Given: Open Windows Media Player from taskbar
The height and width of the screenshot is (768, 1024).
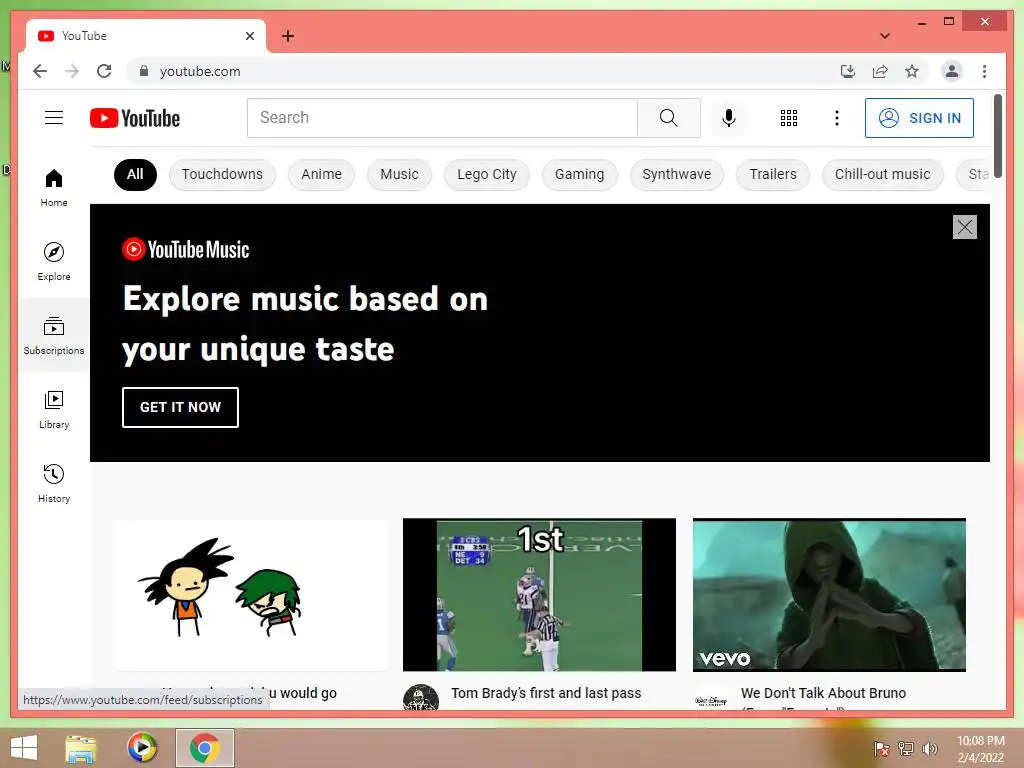Looking at the screenshot, I should [x=142, y=748].
